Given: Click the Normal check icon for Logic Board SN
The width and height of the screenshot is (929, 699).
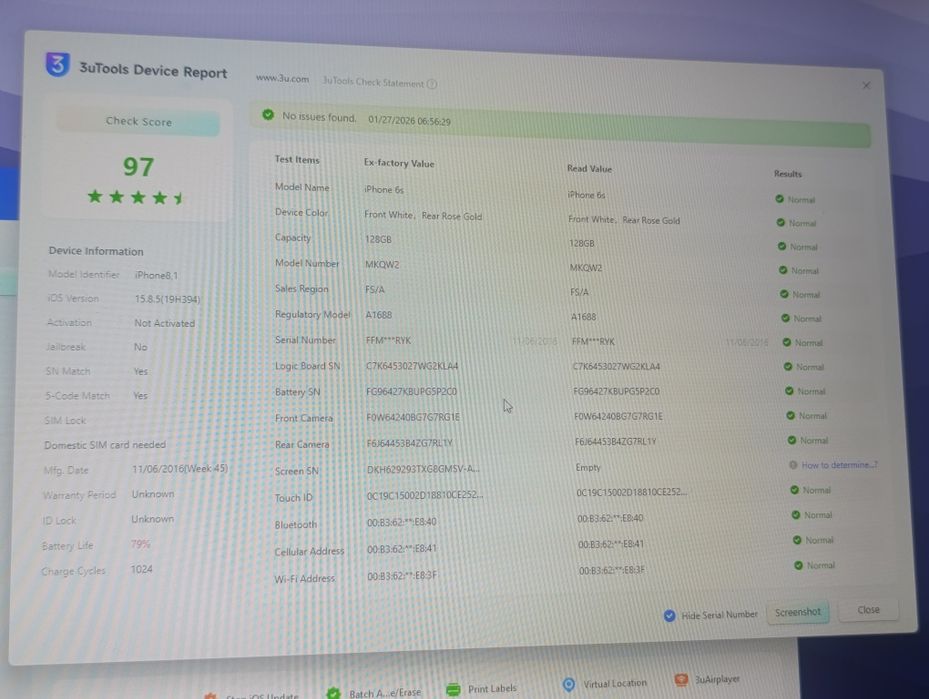Looking at the screenshot, I should [788, 367].
